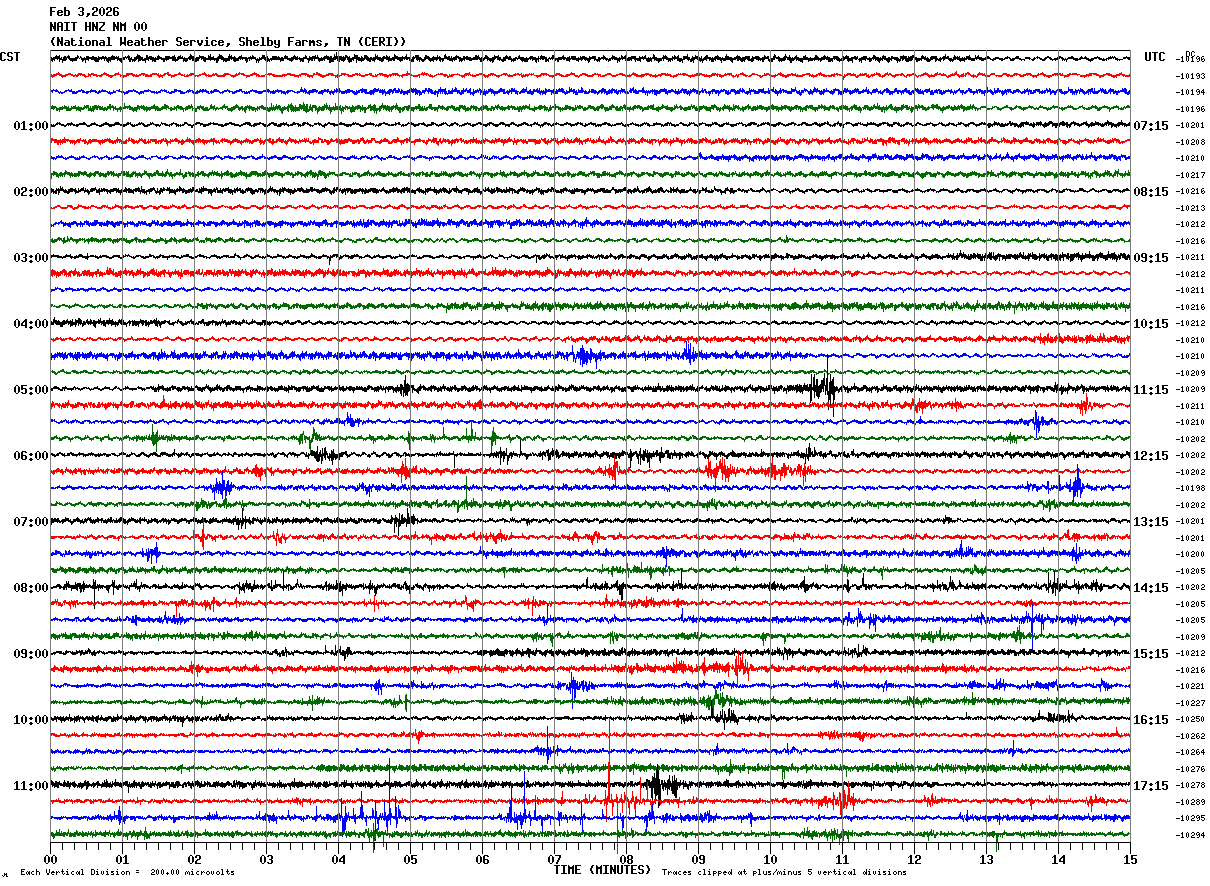Click the date text 'Feb 3,2026'
This screenshot has height=886, width=1210.
pyautogui.click(x=84, y=12)
